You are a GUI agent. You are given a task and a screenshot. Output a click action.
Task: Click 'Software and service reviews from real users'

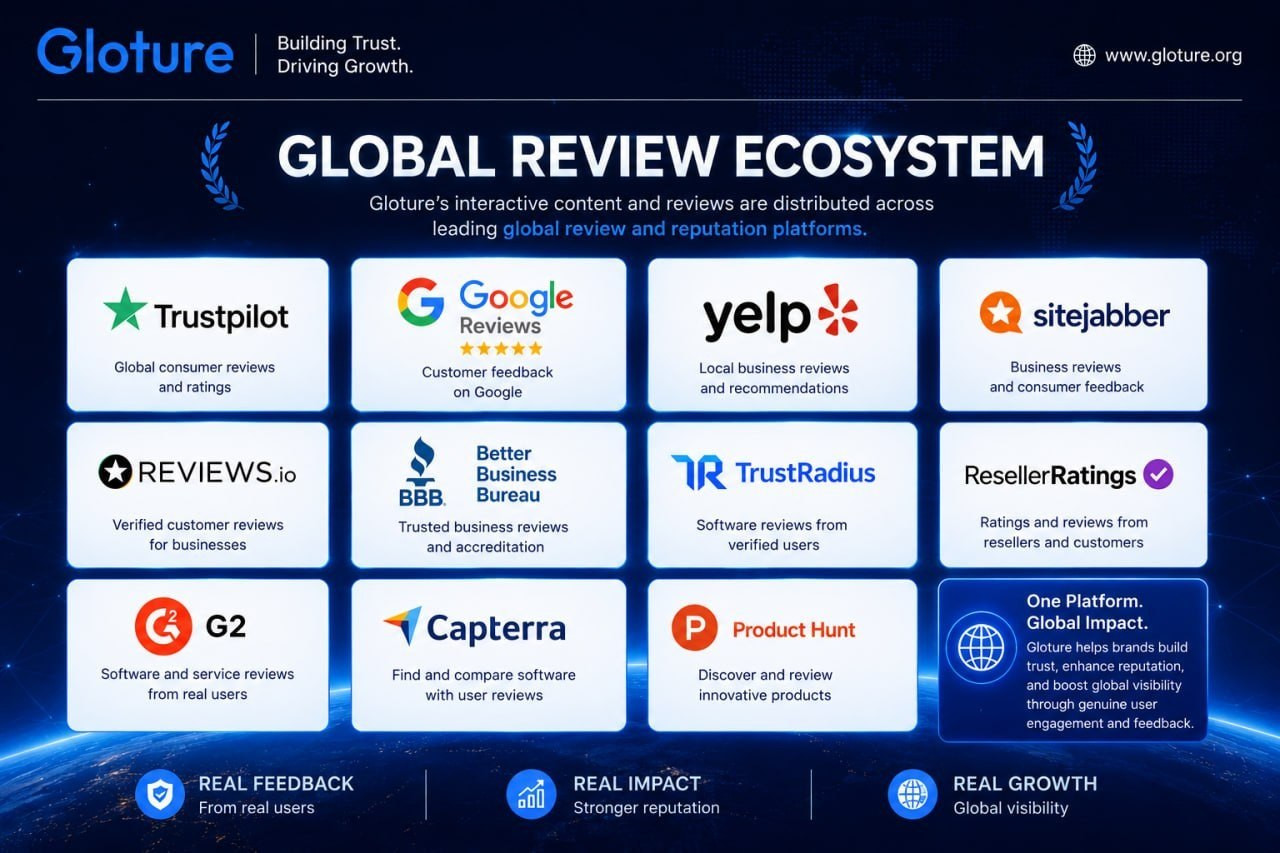pyautogui.click(x=198, y=684)
